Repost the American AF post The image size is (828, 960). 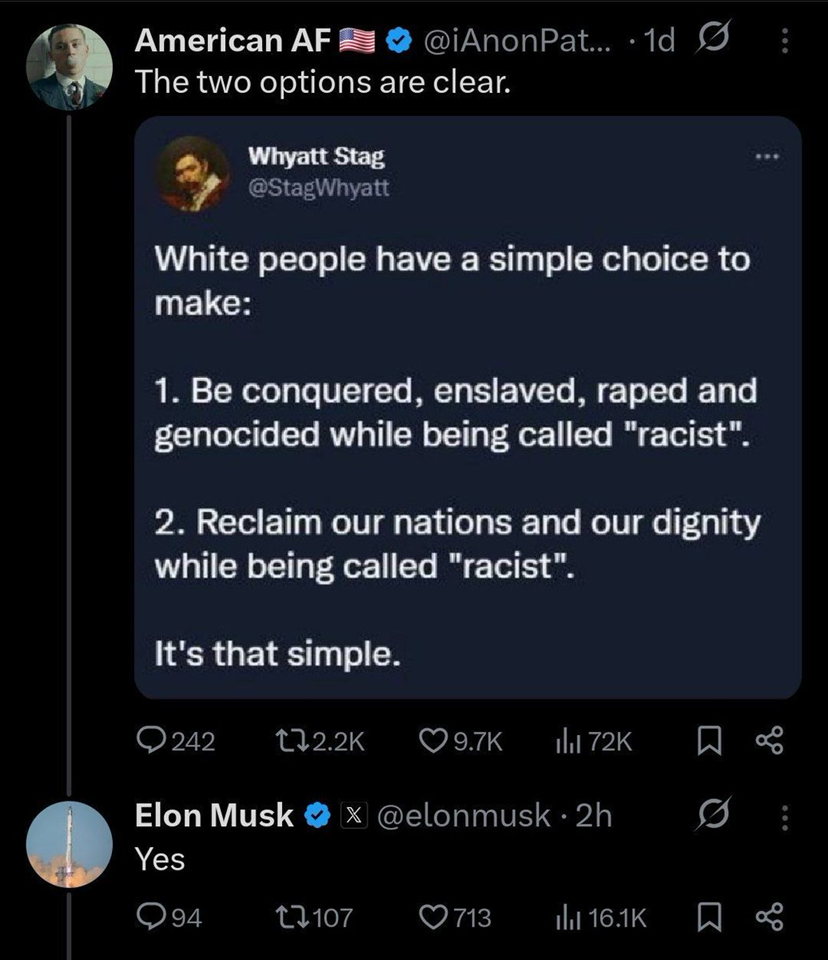coord(285,740)
